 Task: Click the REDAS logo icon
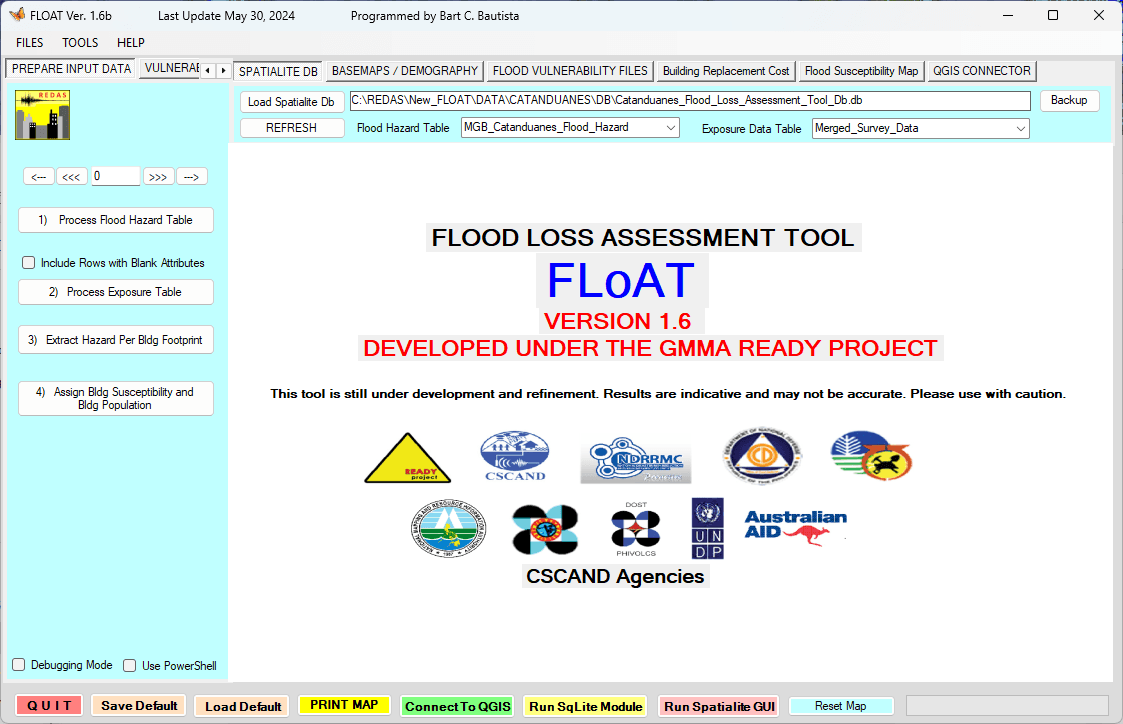(42, 115)
